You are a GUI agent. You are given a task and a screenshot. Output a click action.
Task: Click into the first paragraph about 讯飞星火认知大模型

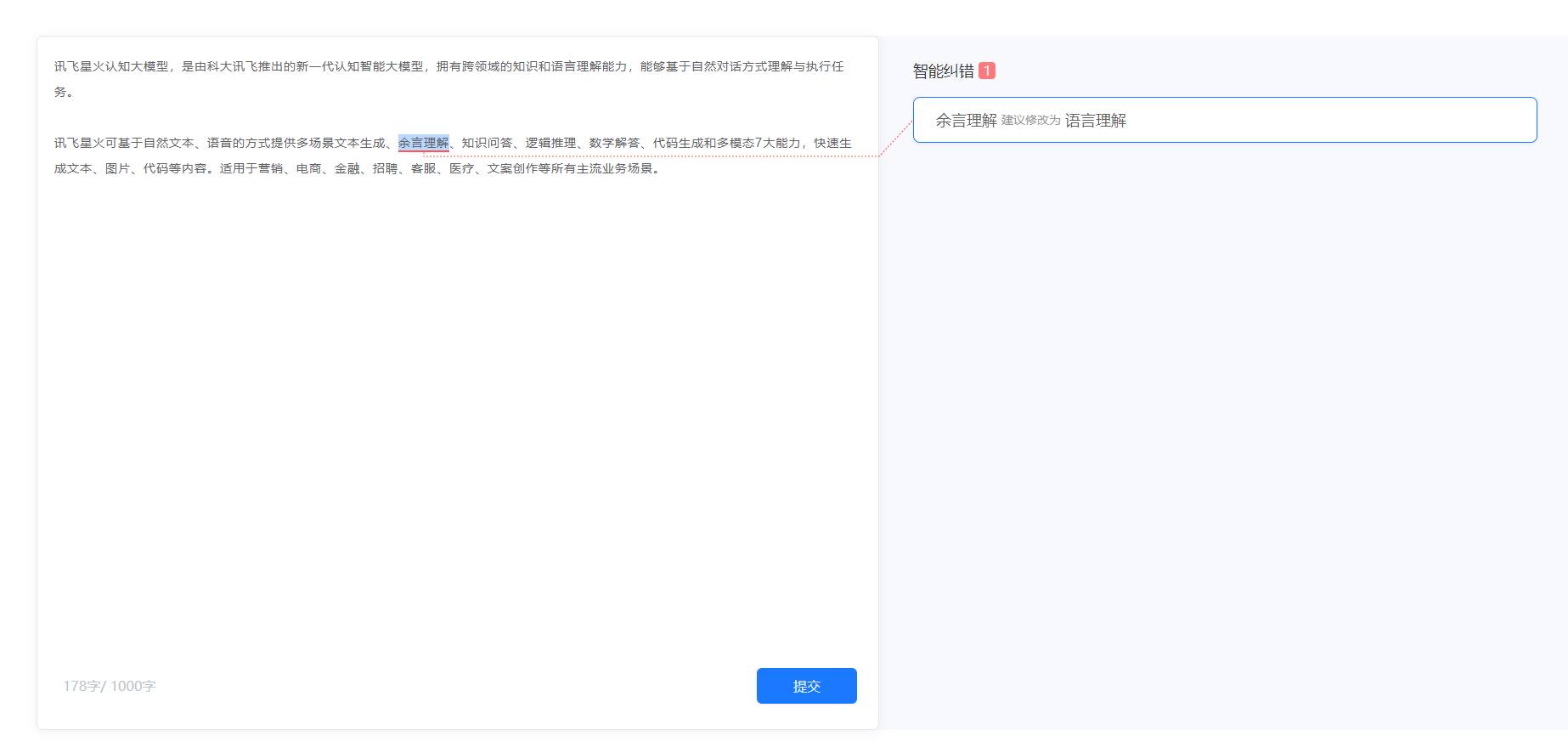(449, 78)
